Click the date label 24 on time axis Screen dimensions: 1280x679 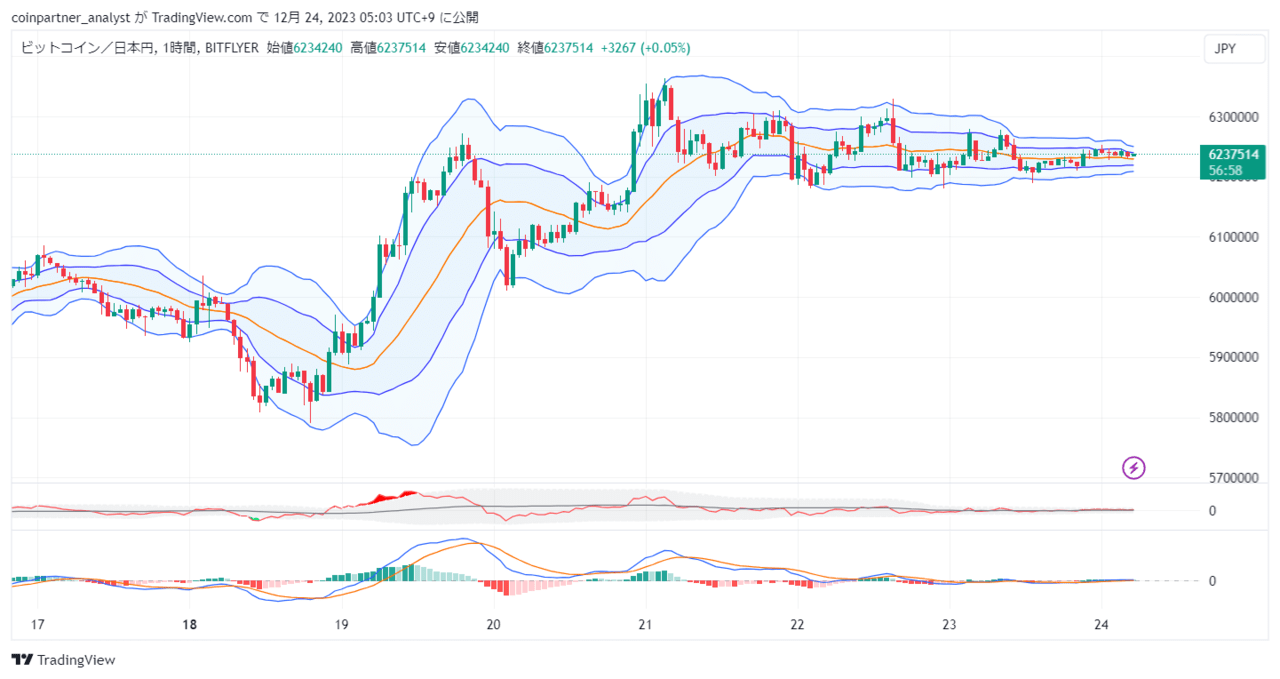point(1101,625)
